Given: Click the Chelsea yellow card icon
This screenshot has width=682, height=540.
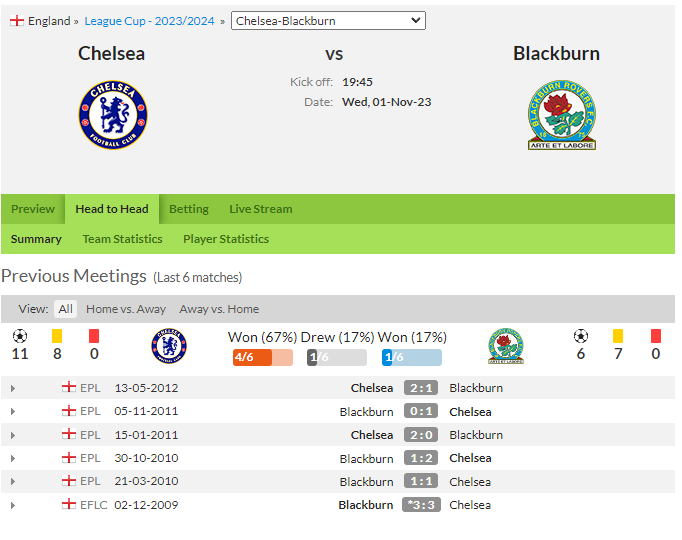Looking at the screenshot, I should tap(57, 336).
